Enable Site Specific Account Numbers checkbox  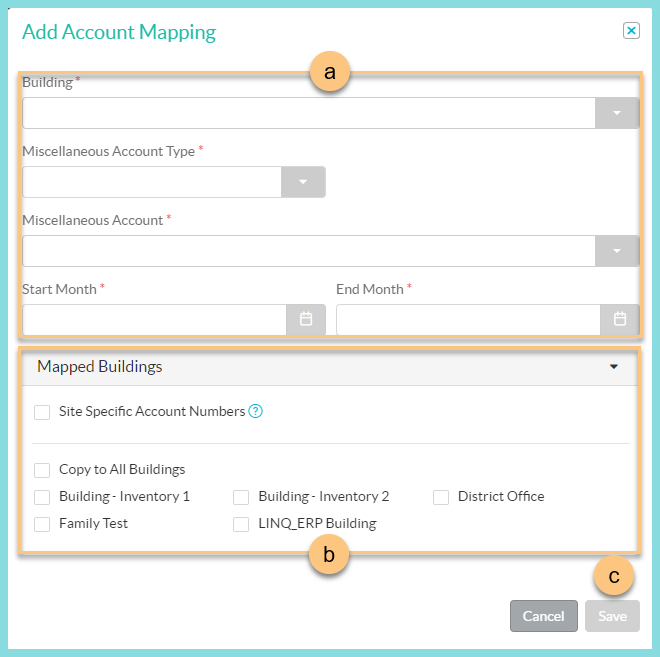pyautogui.click(x=42, y=412)
